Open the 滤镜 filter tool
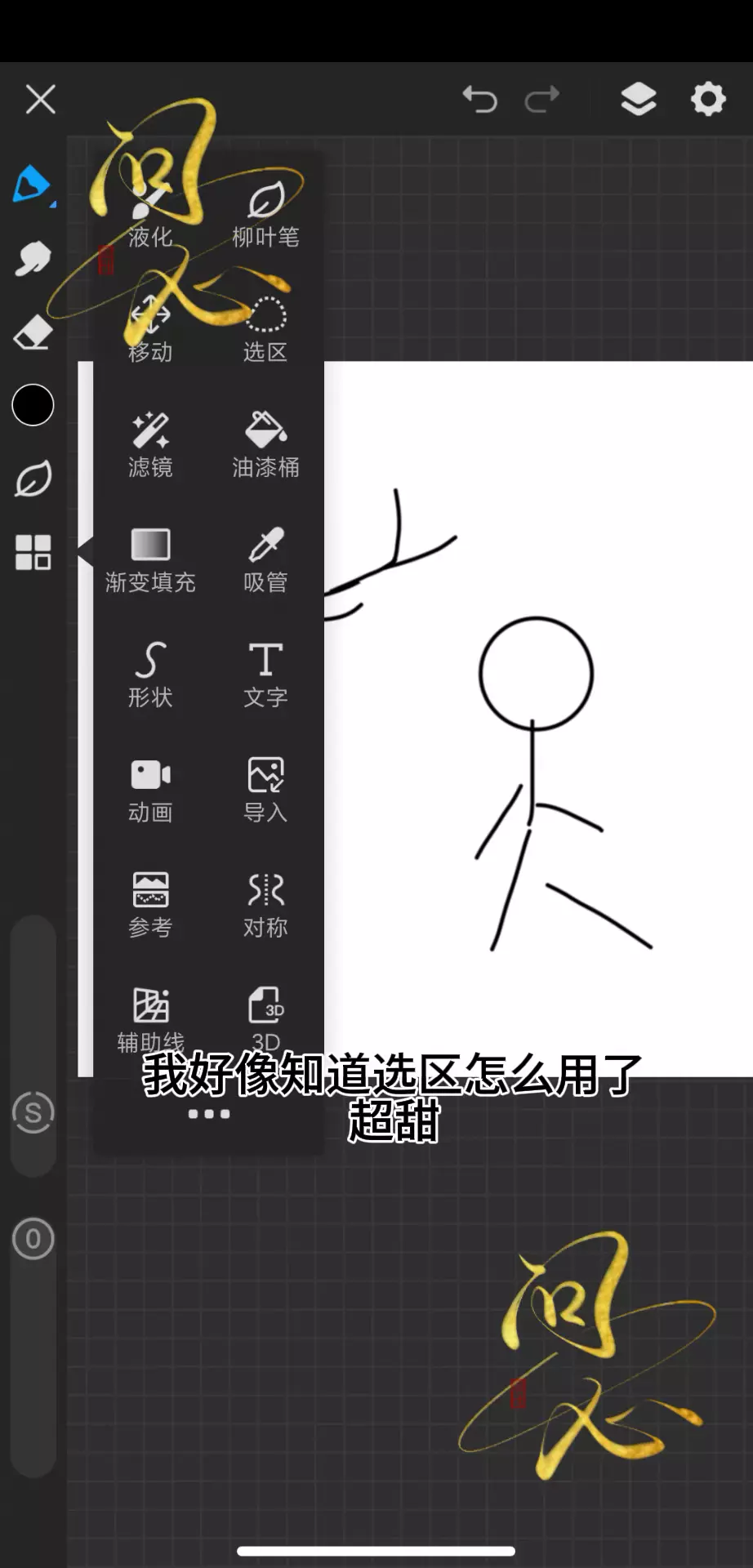The image size is (753, 1568). point(150,445)
